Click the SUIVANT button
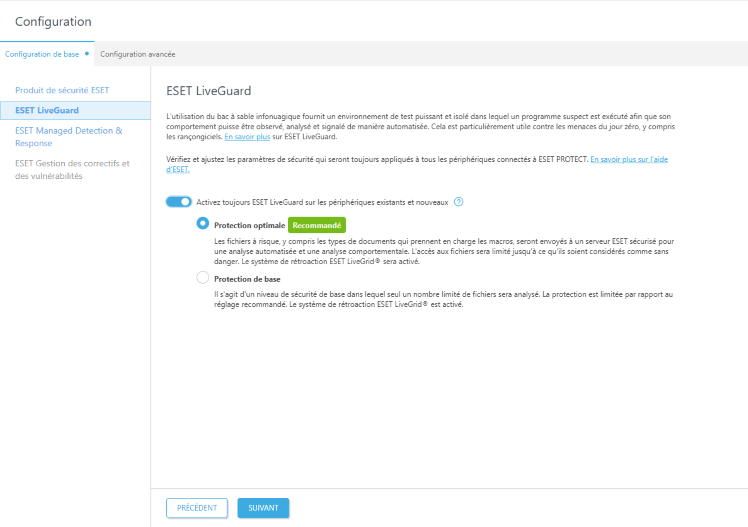 tap(263, 508)
